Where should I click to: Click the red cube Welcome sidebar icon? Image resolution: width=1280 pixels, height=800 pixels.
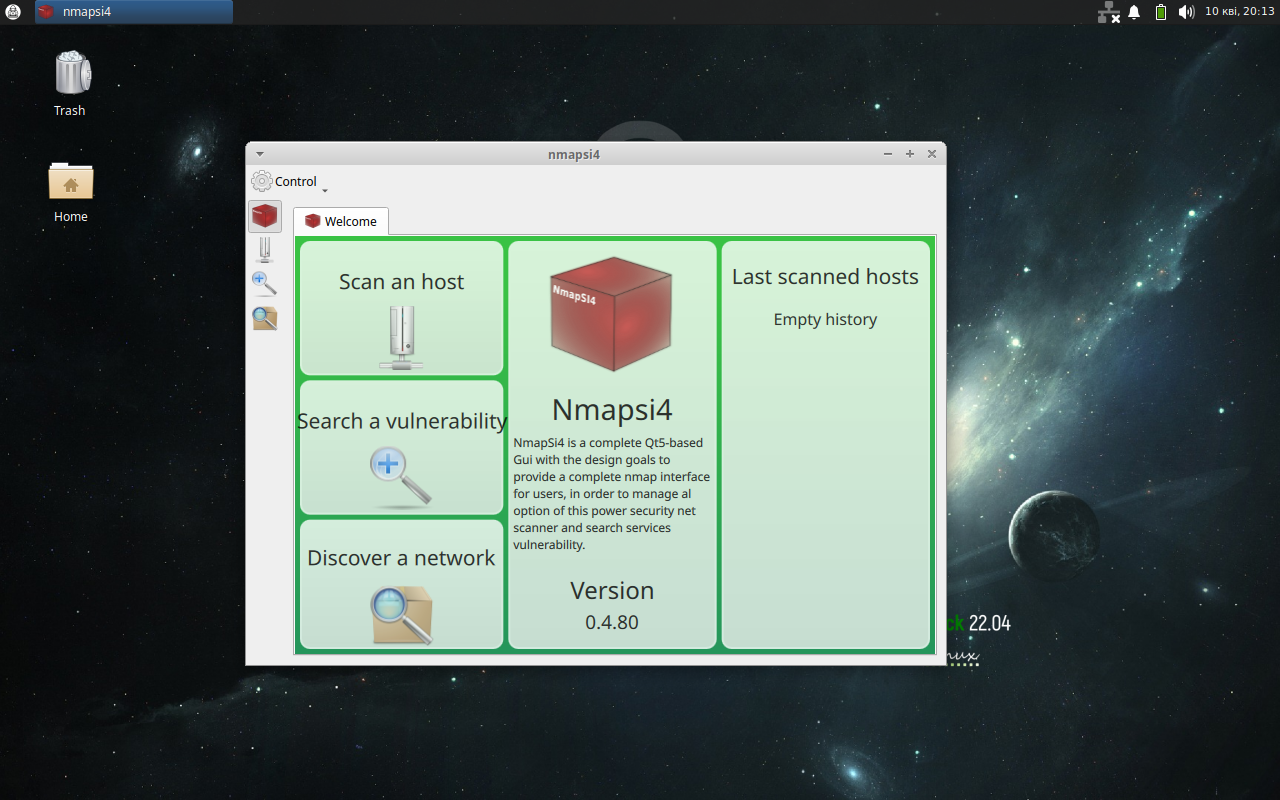pyautogui.click(x=265, y=216)
